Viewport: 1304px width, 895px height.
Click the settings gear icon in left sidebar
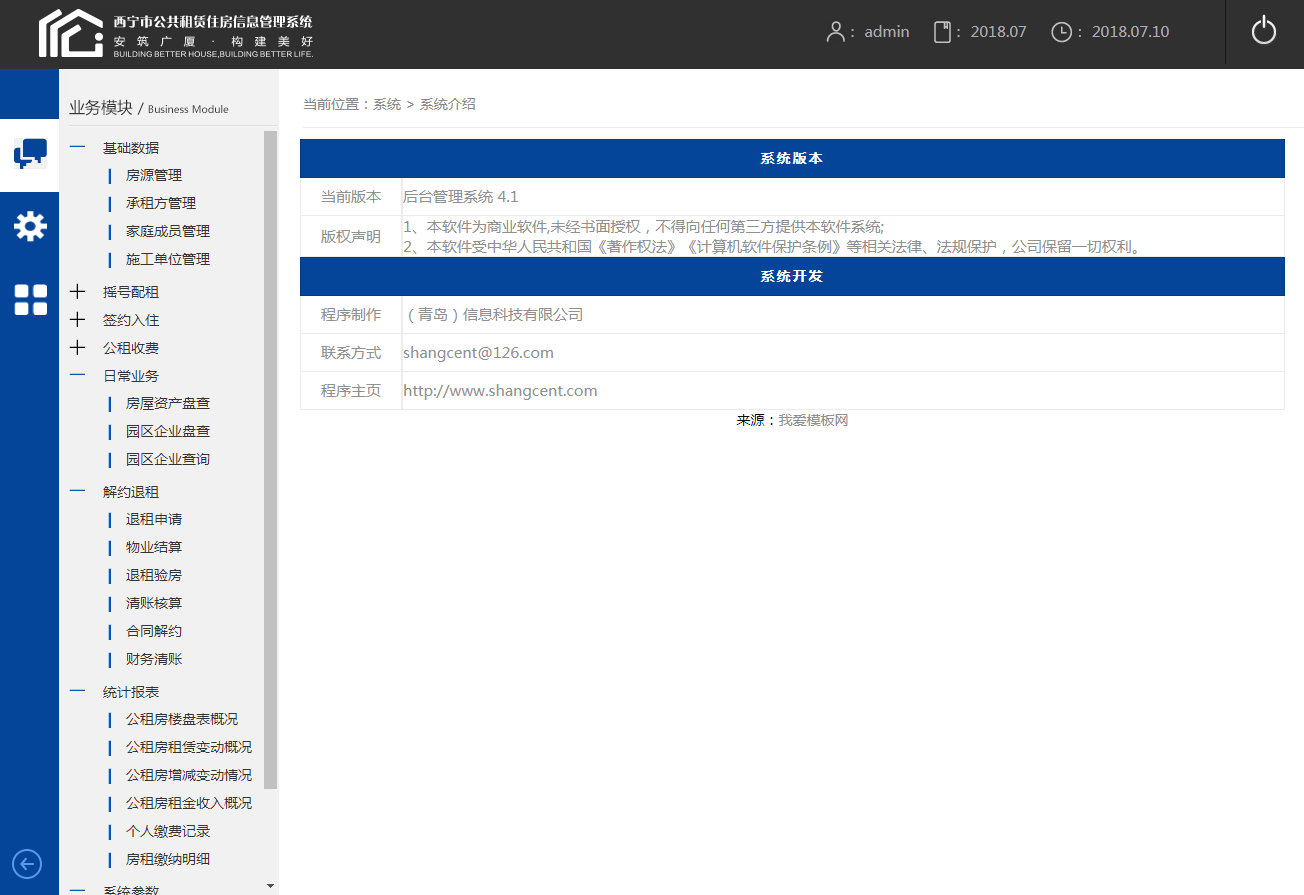(x=30, y=226)
